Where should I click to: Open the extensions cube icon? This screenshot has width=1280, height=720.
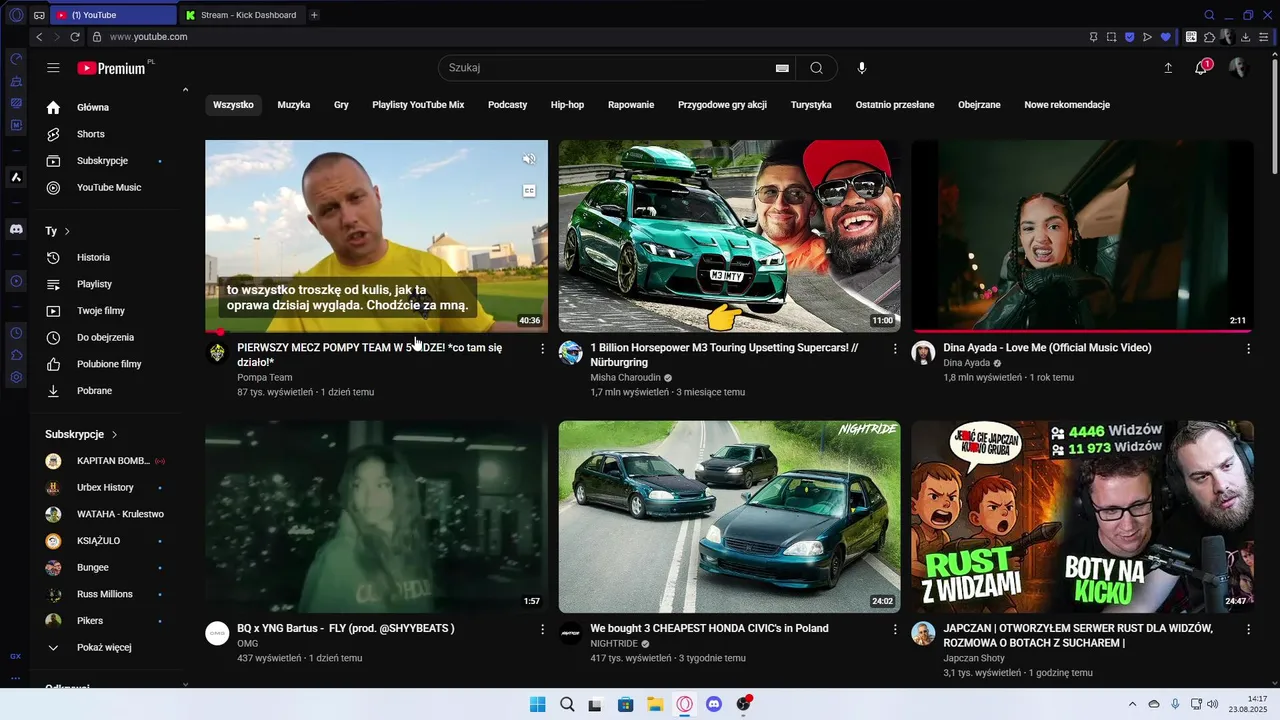click(x=1209, y=37)
